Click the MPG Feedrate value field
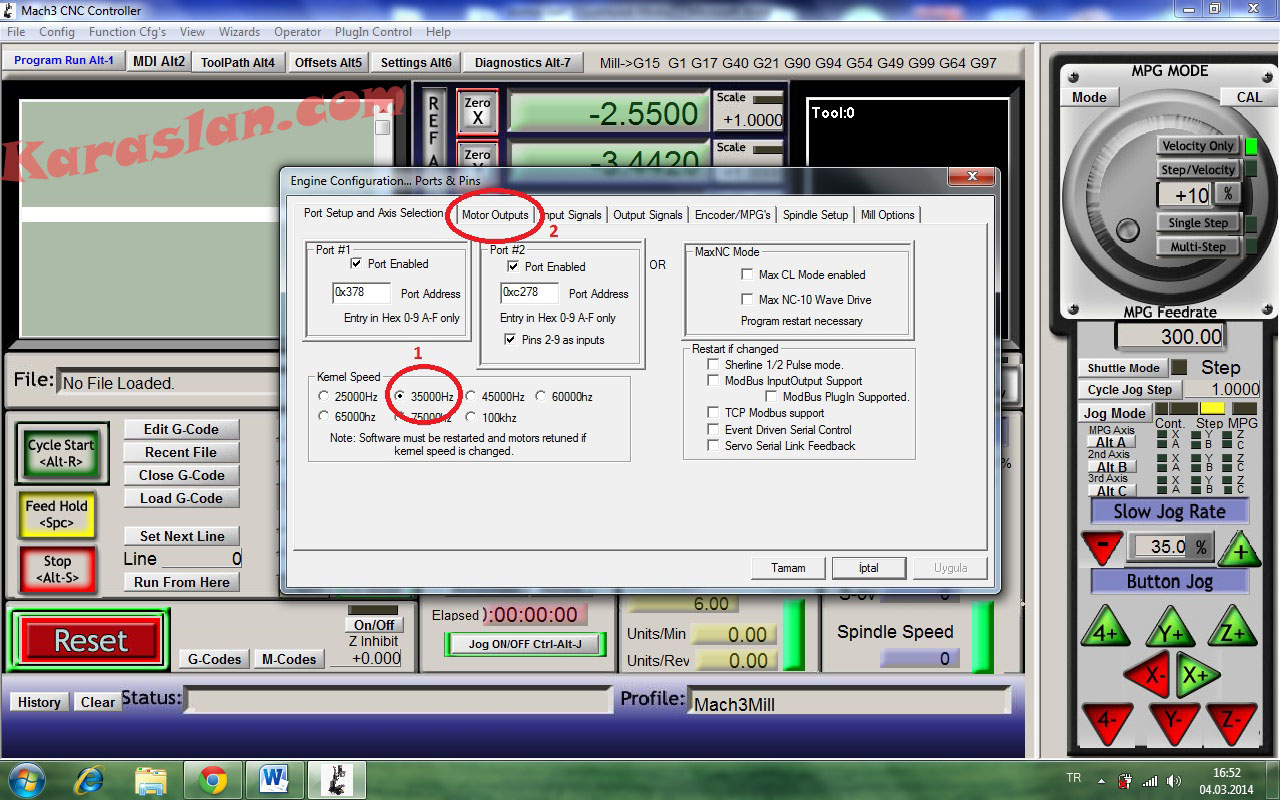The width and height of the screenshot is (1280, 800). pos(1171,337)
